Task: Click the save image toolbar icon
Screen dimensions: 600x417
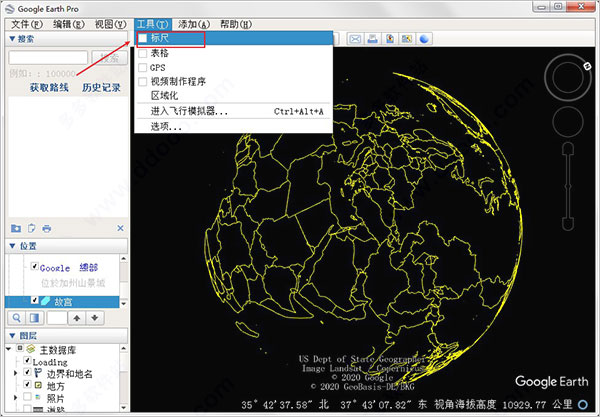Action: [390, 39]
